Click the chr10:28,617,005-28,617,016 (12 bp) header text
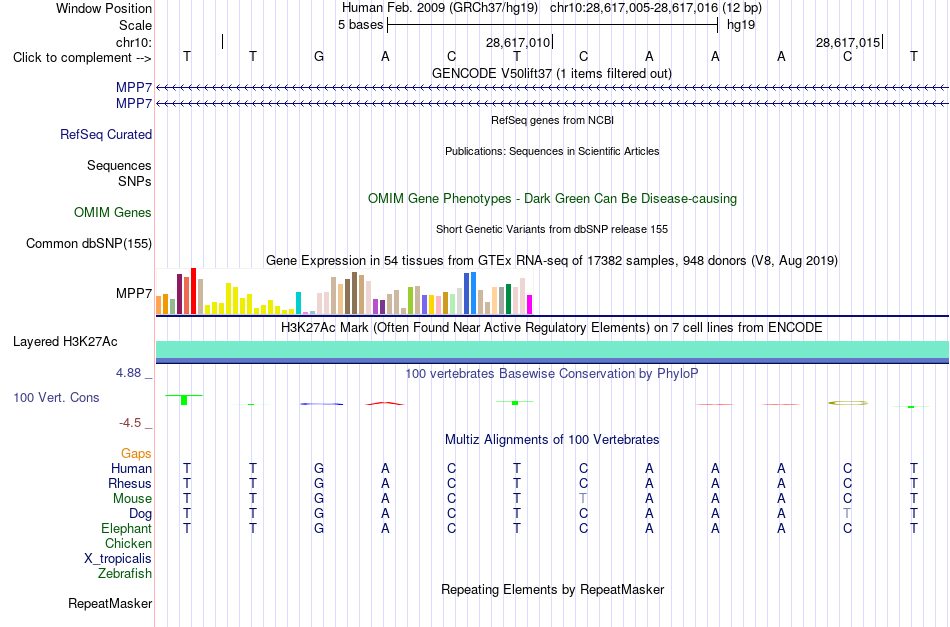Image resolution: width=950 pixels, height=627 pixels. coord(656,8)
